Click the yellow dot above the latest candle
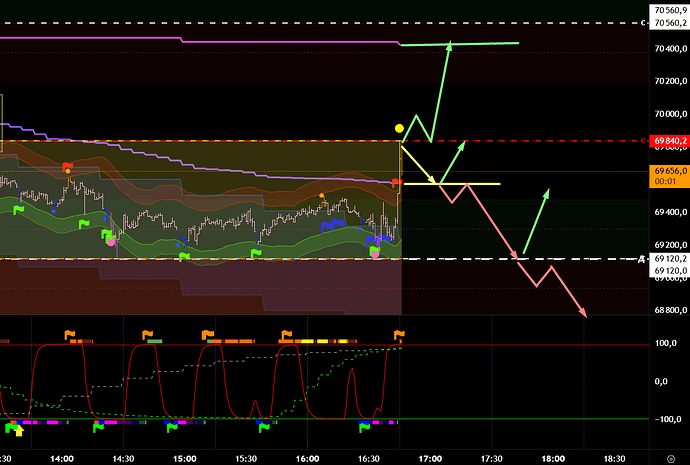 click(x=399, y=128)
